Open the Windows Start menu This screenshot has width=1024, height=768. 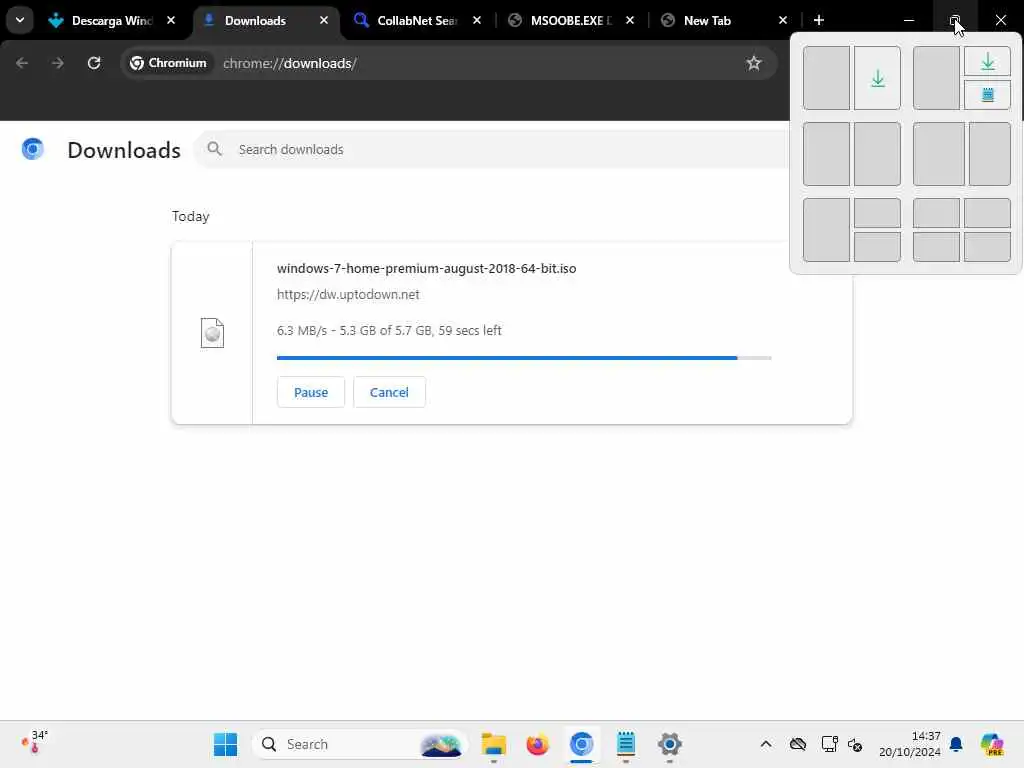point(225,744)
